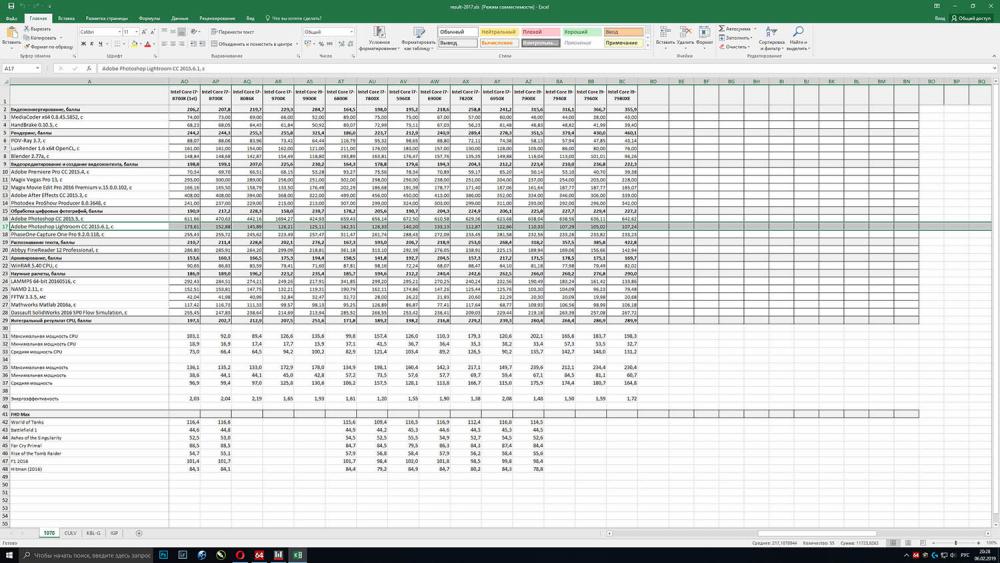Toggle underline (Ч) formatting
Screen dimensions: 1000x563
99,44
